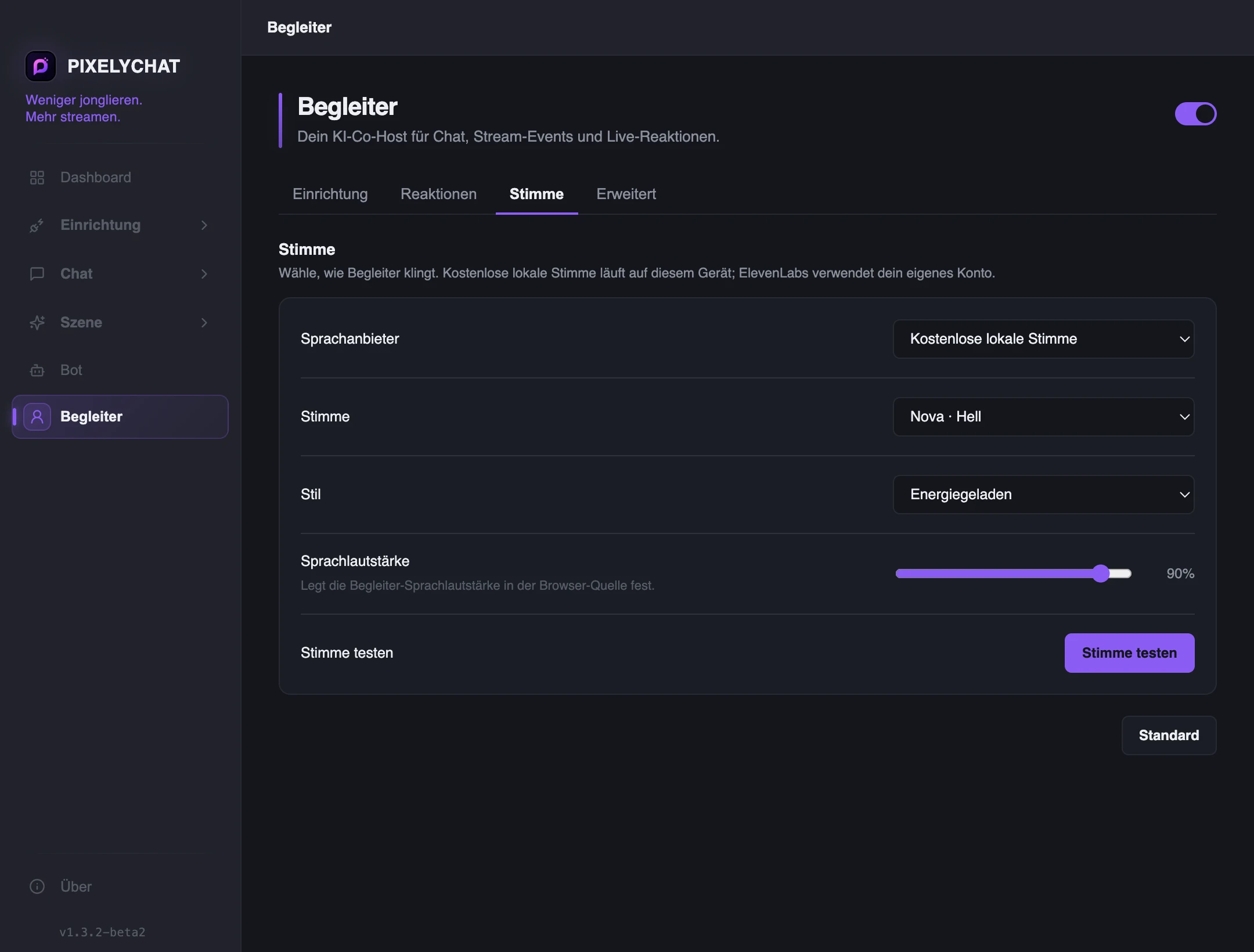The width and height of the screenshot is (1254, 952).
Task: Switch to the Reaktionen tab
Action: click(x=438, y=194)
